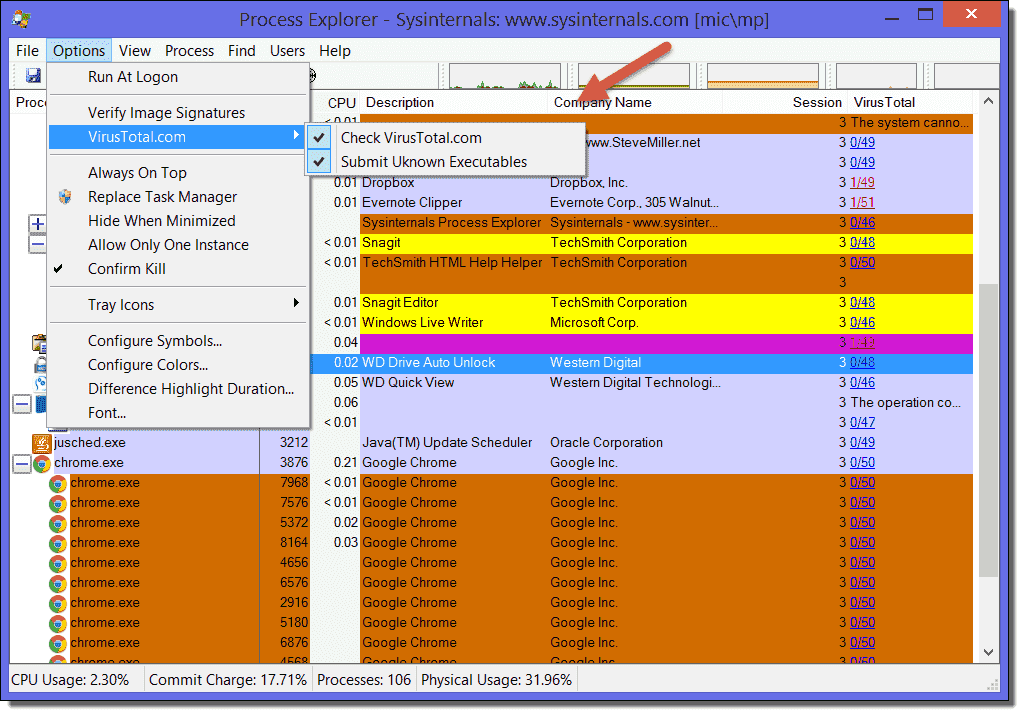Click the Chrome icon of process 7968
The image size is (1024, 716).
(x=58, y=483)
